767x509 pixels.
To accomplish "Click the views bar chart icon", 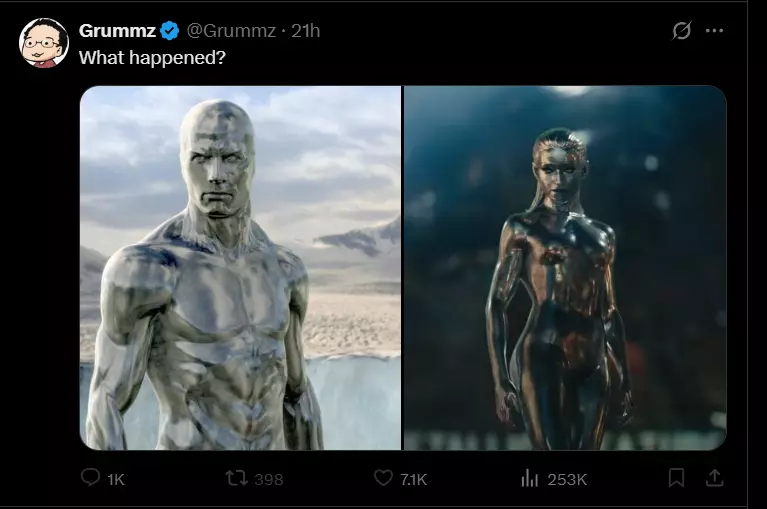I will (x=530, y=479).
